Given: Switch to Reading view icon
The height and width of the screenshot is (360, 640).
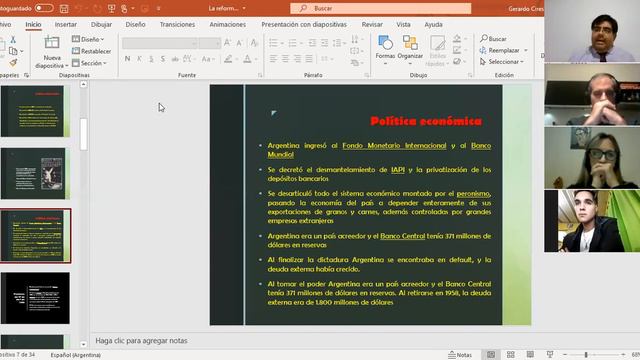Looking at the screenshot, I should pos(530,355).
